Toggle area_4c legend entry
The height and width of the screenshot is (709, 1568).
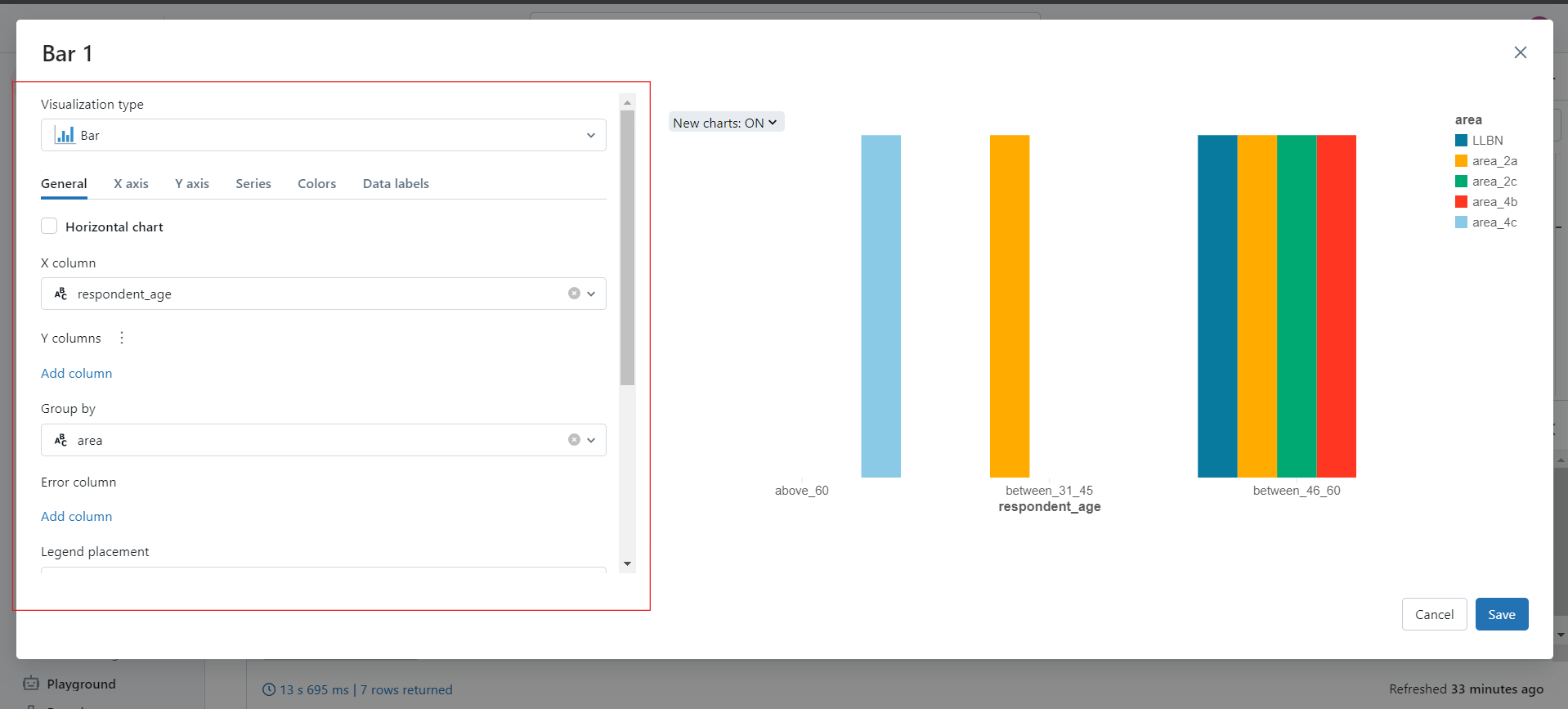pyautogui.click(x=1486, y=222)
